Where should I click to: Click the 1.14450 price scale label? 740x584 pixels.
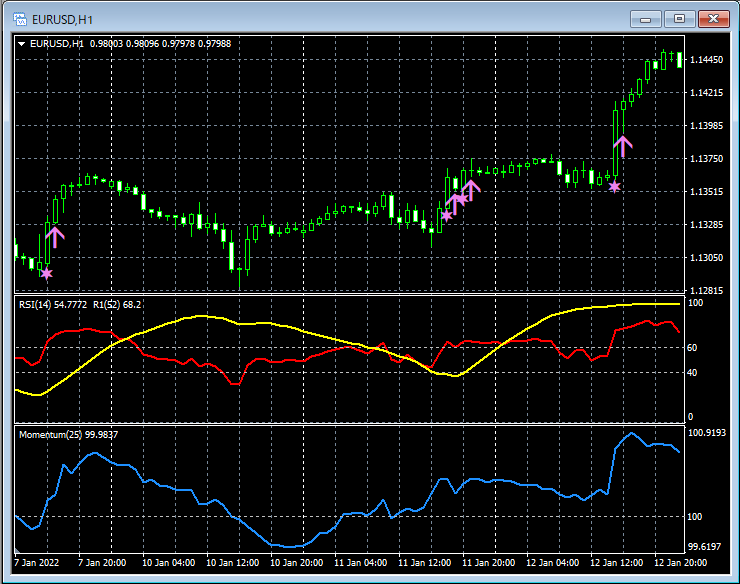click(709, 60)
